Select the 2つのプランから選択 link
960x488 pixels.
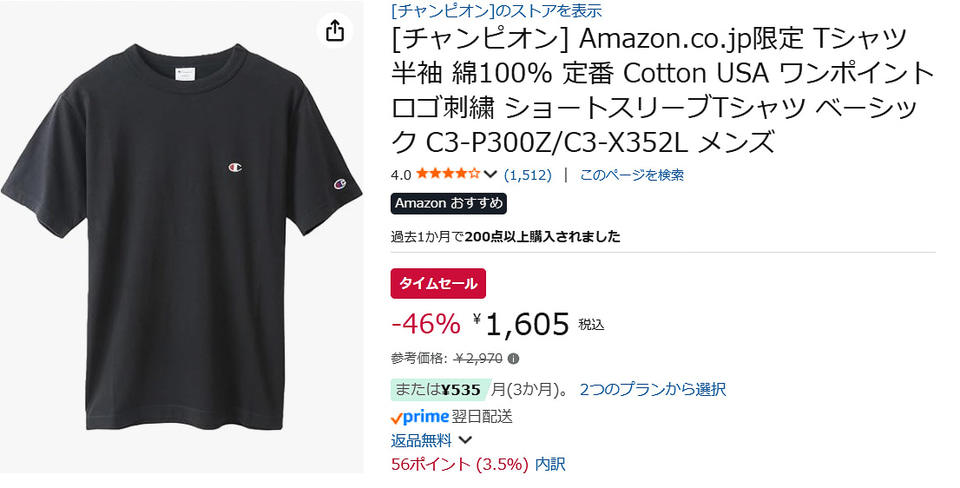652,389
